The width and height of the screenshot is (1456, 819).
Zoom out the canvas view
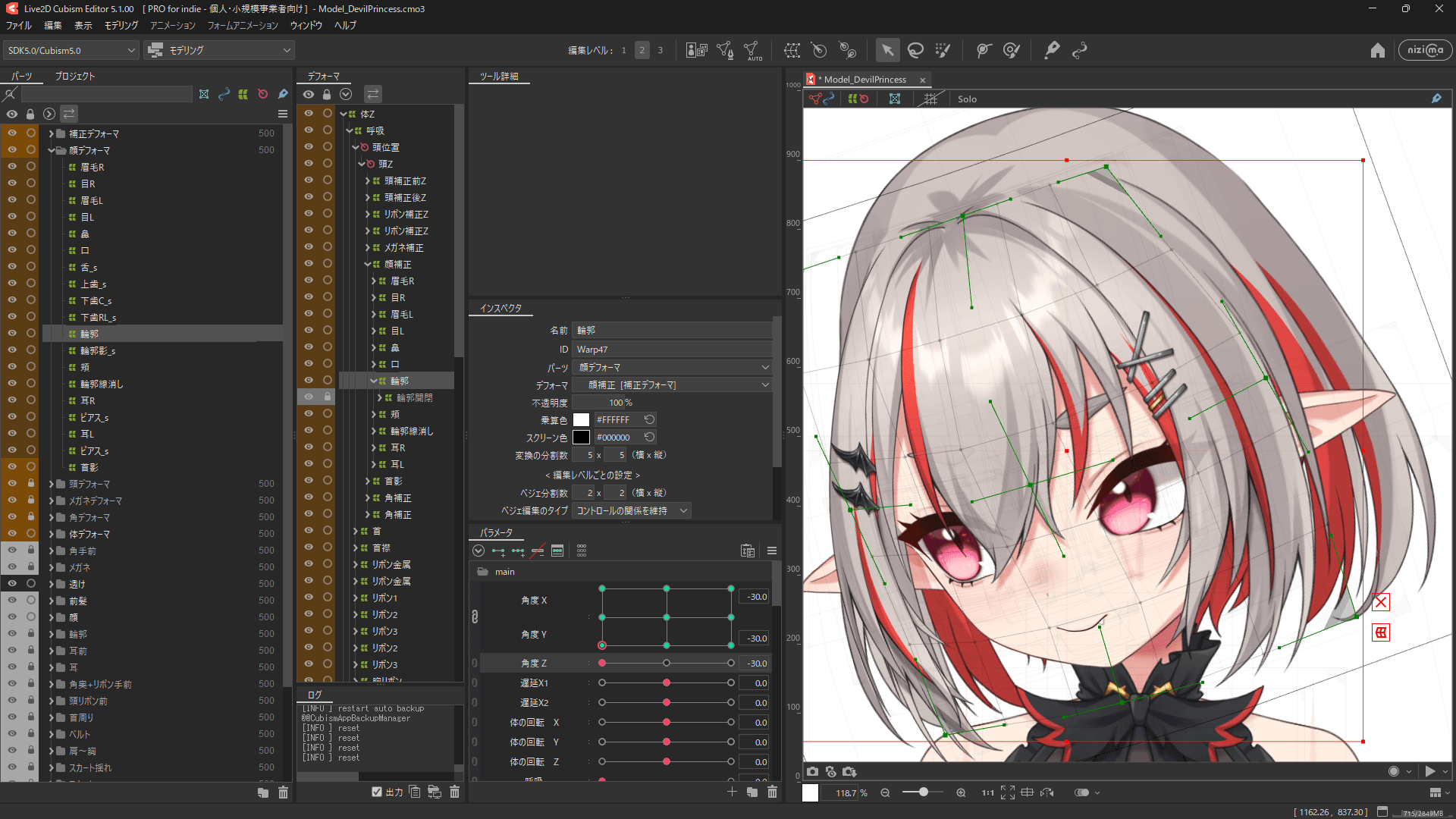[885, 792]
